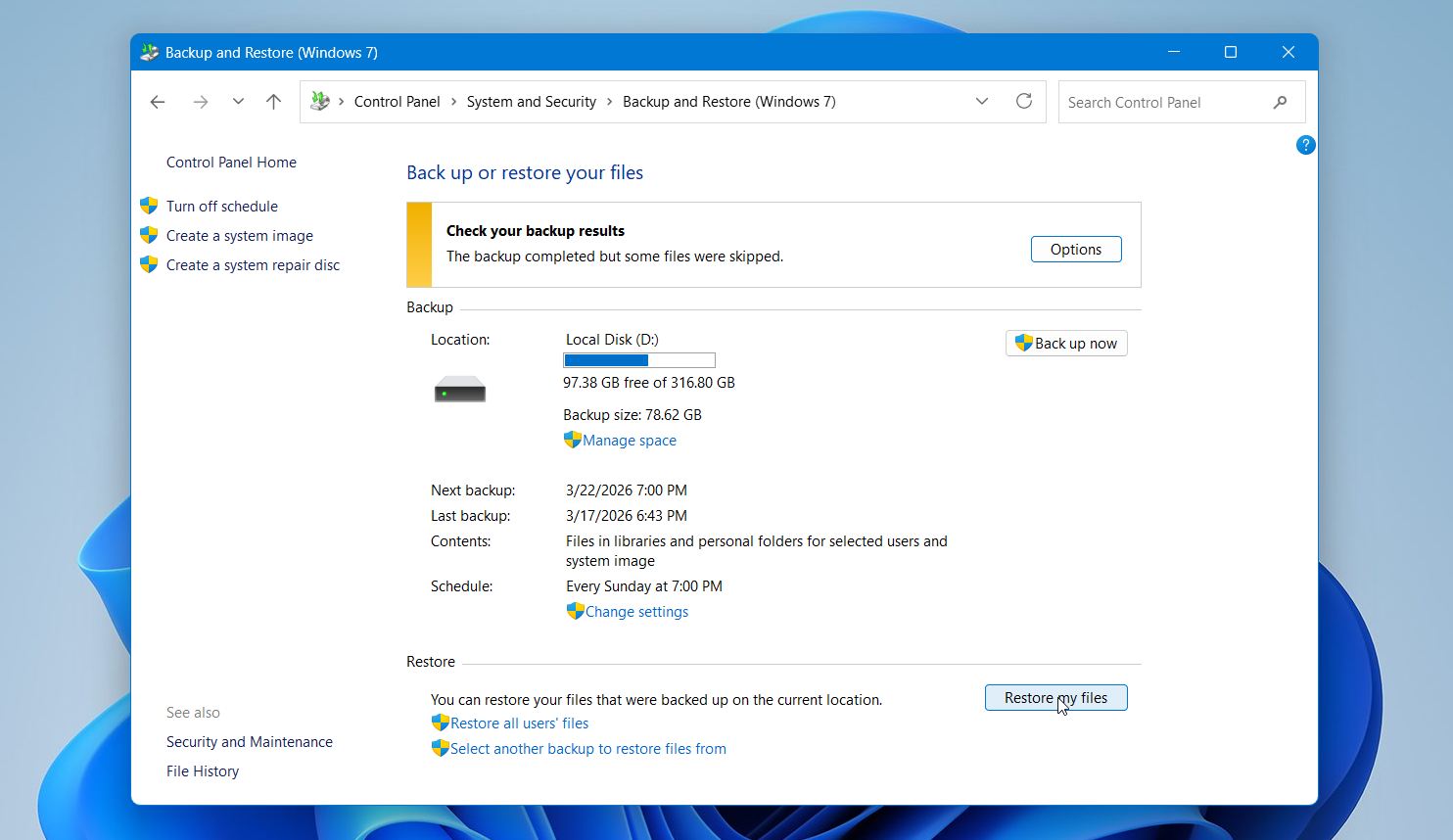Screen dimensions: 1453x840
Task: Open help via the question mark icon
Action: pos(1305,144)
